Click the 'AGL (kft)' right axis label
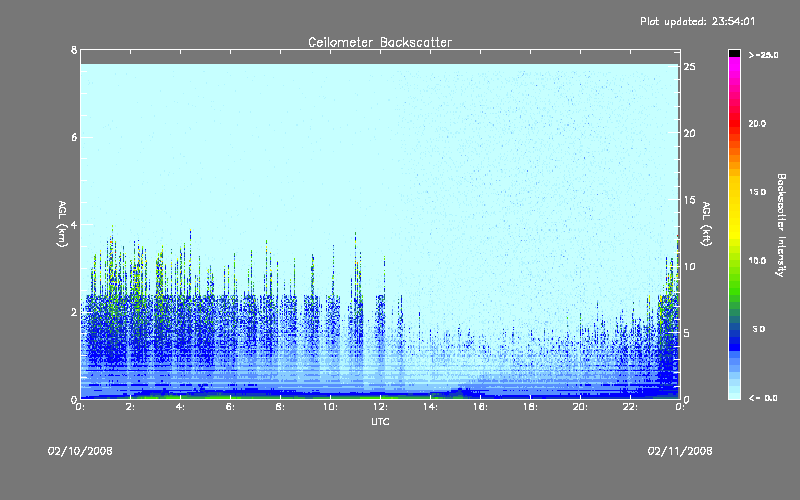Image resolution: width=800 pixels, height=500 pixels. point(706,224)
